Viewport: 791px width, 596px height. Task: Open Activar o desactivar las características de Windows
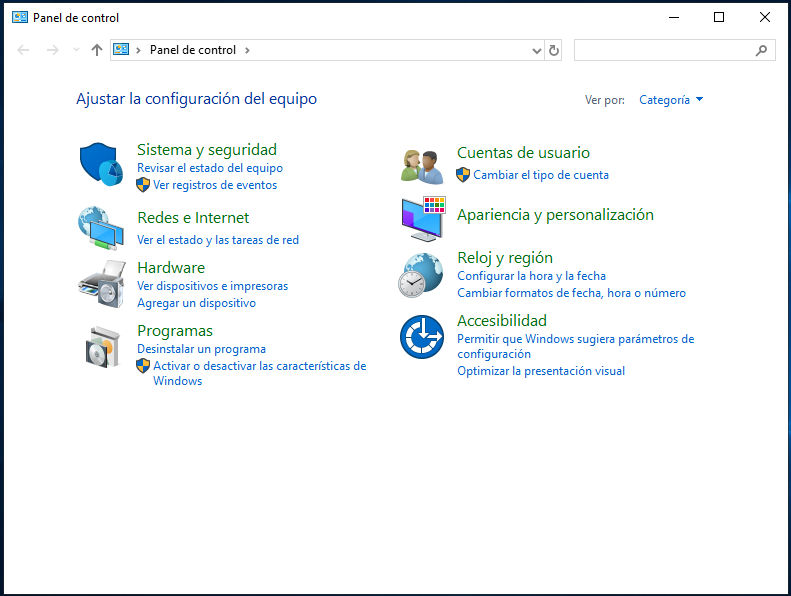click(x=259, y=373)
